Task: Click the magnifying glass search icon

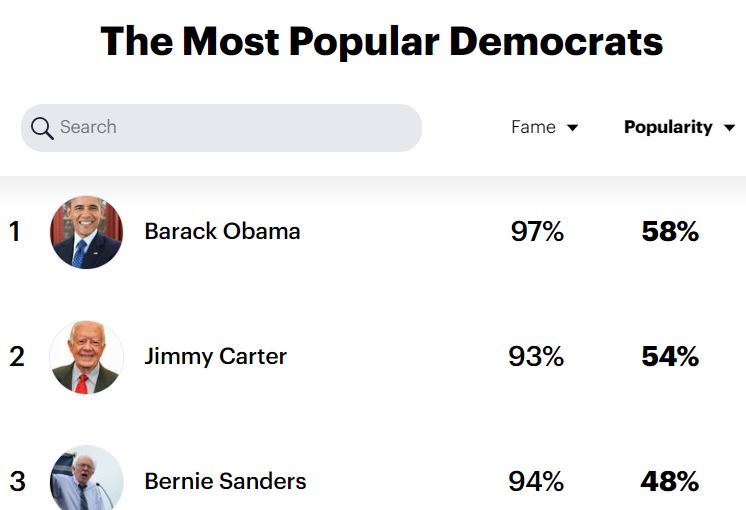Action: click(42, 128)
